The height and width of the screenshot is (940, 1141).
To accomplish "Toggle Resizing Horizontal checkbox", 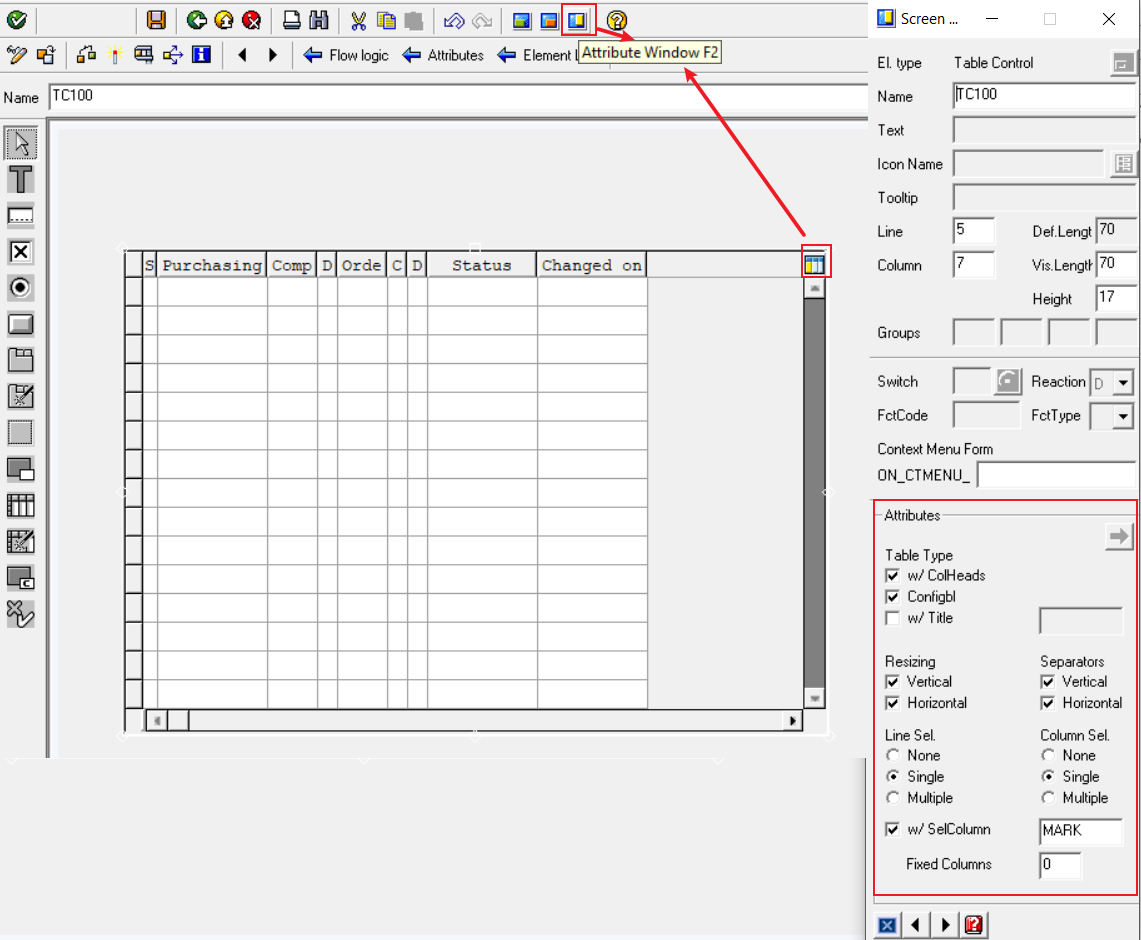I will 893,703.
